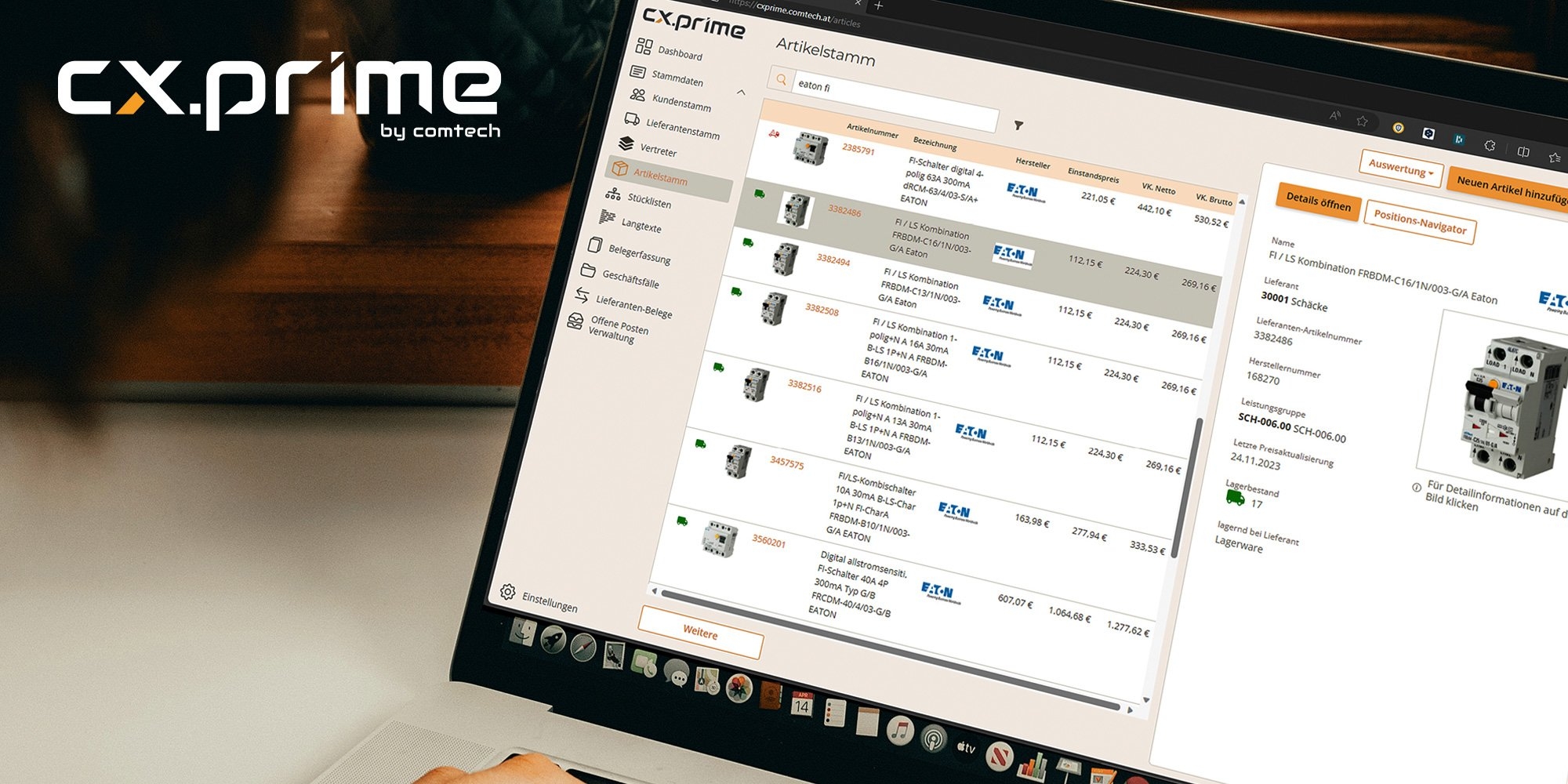
Task: Open Lieferanten-Belege arrows icon
Action: coord(582,295)
